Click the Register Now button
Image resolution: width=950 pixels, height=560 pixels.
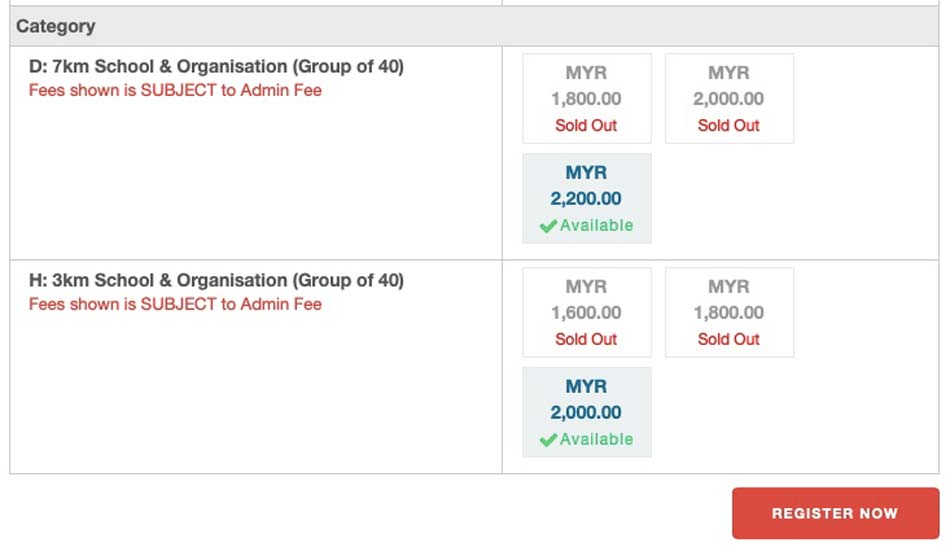[x=835, y=513]
